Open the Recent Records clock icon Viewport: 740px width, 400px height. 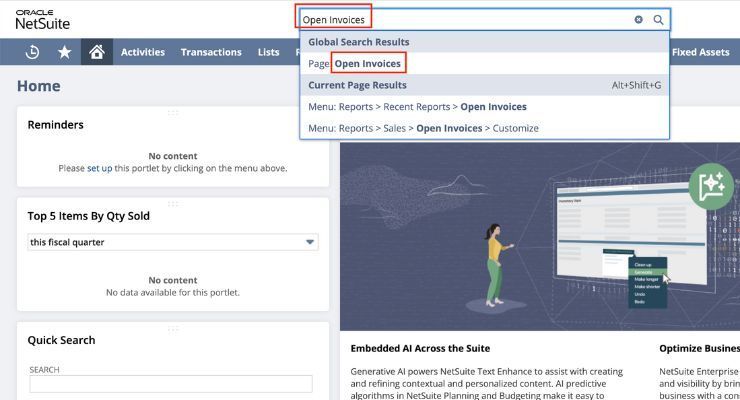32,52
